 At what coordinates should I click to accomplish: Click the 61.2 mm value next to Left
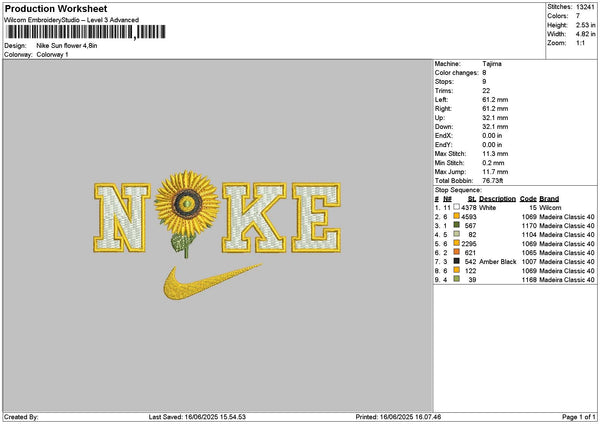[495, 99]
